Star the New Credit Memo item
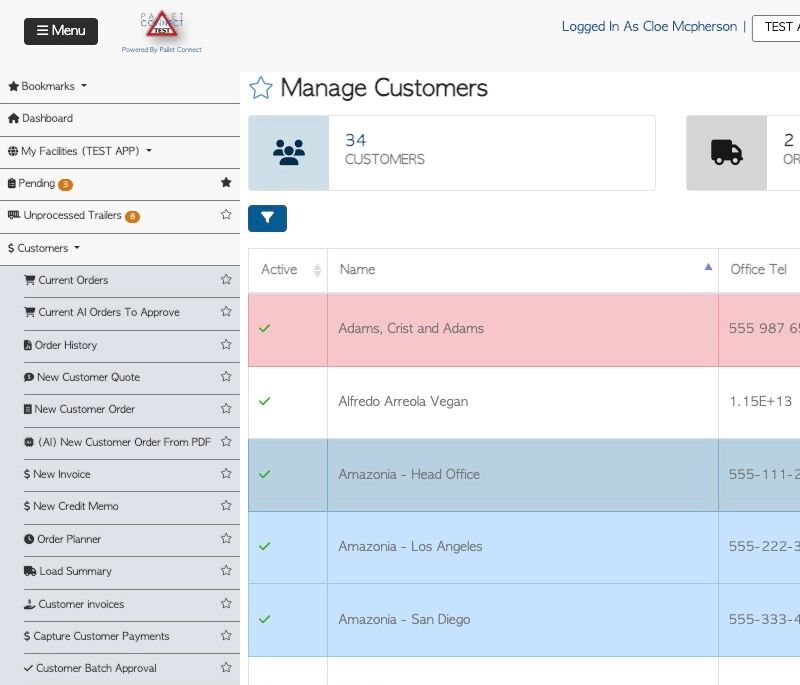The image size is (800, 685). [226, 505]
